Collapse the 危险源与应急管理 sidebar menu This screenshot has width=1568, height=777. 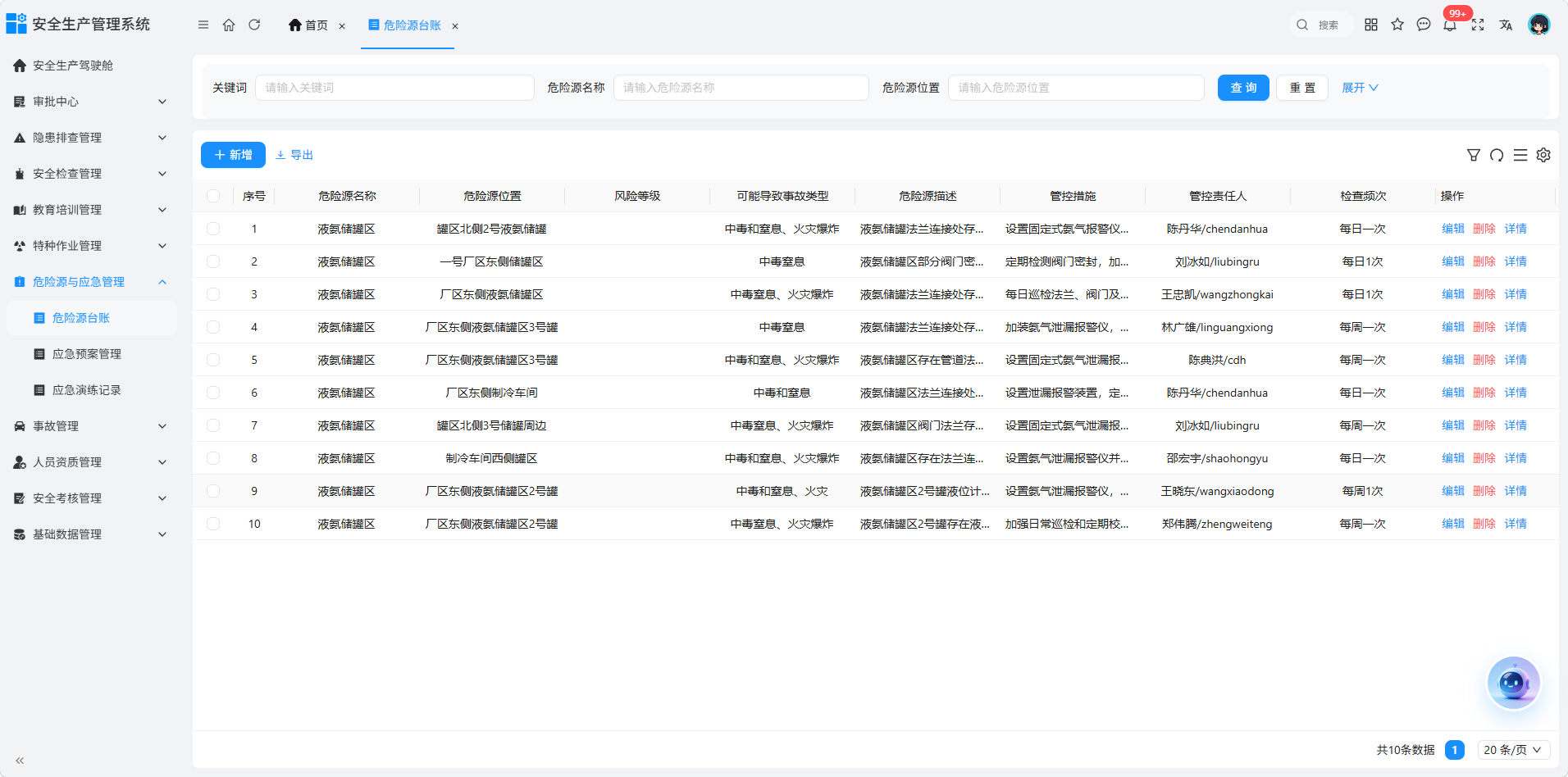(x=90, y=282)
